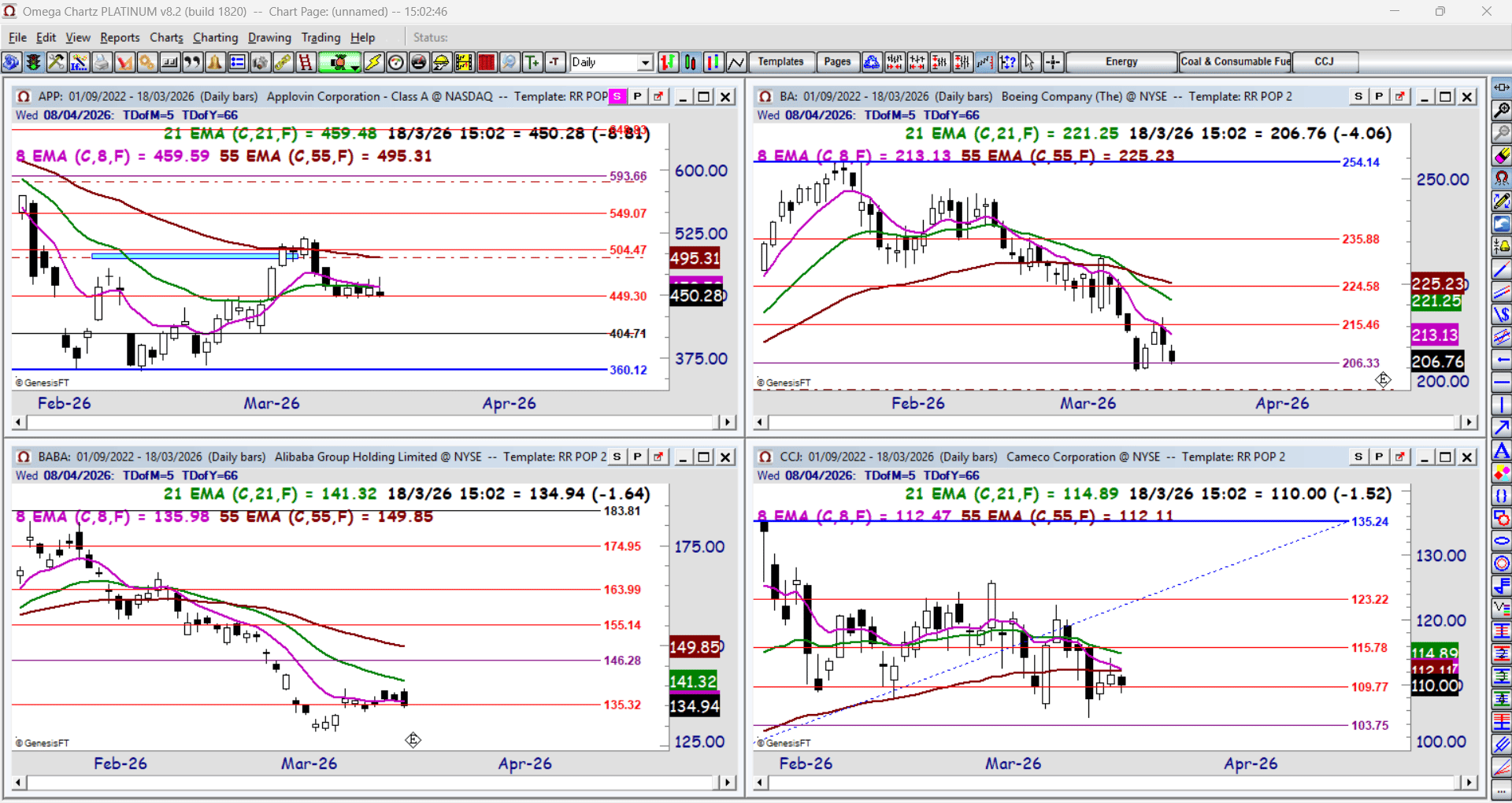Open the File menu
Image resolution: width=1512 pixels, height=803 pixels.
pos(17,37)
